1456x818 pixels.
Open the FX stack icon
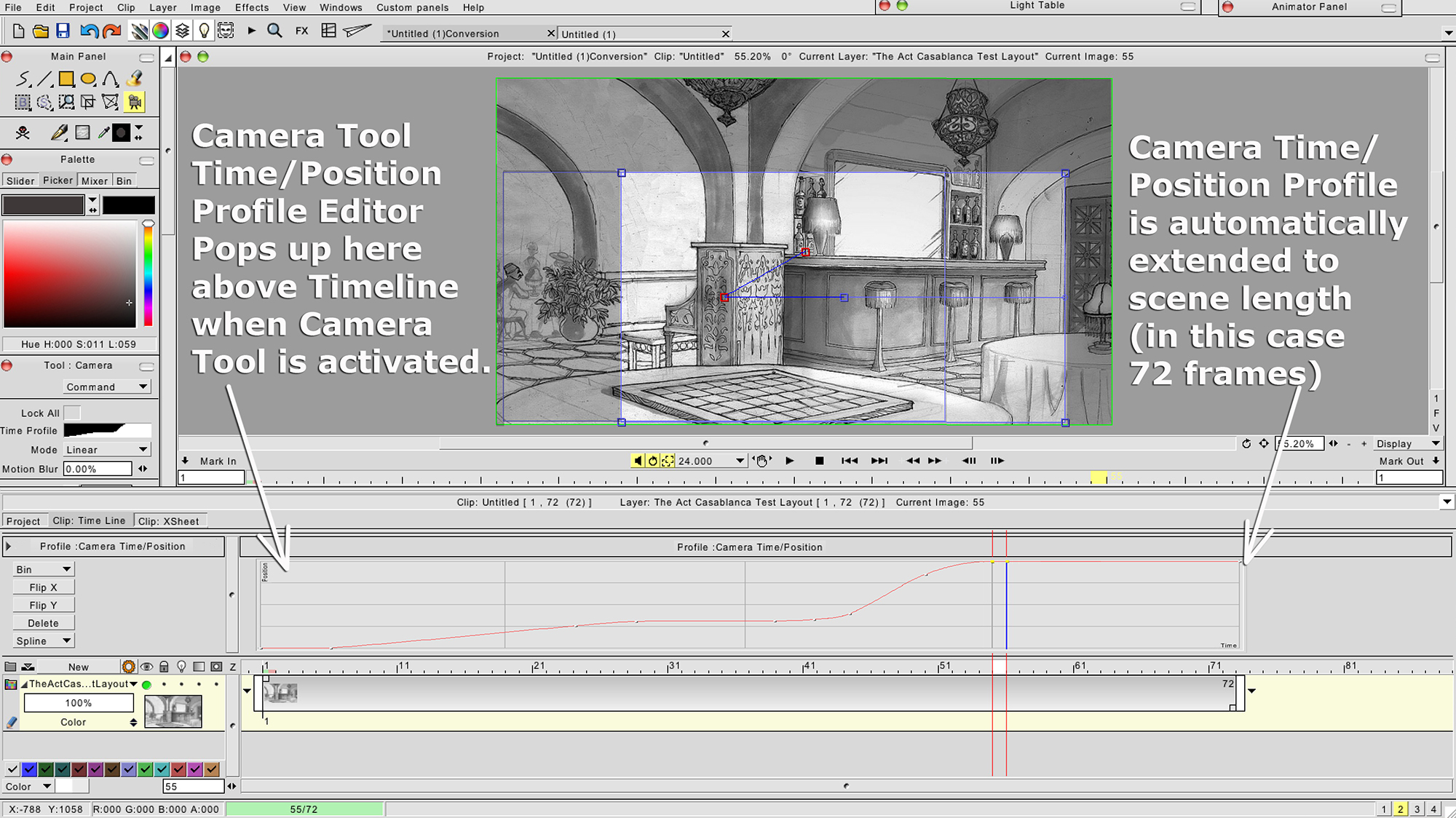(302, 31)
